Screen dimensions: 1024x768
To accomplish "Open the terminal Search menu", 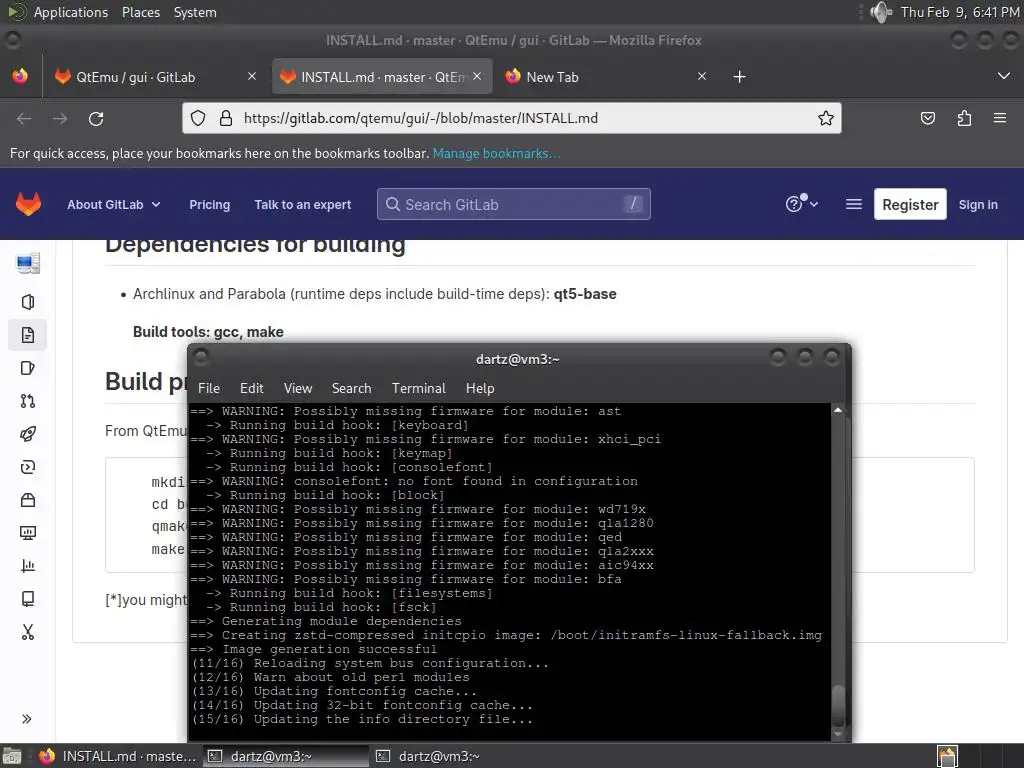I will coord(351,388).
